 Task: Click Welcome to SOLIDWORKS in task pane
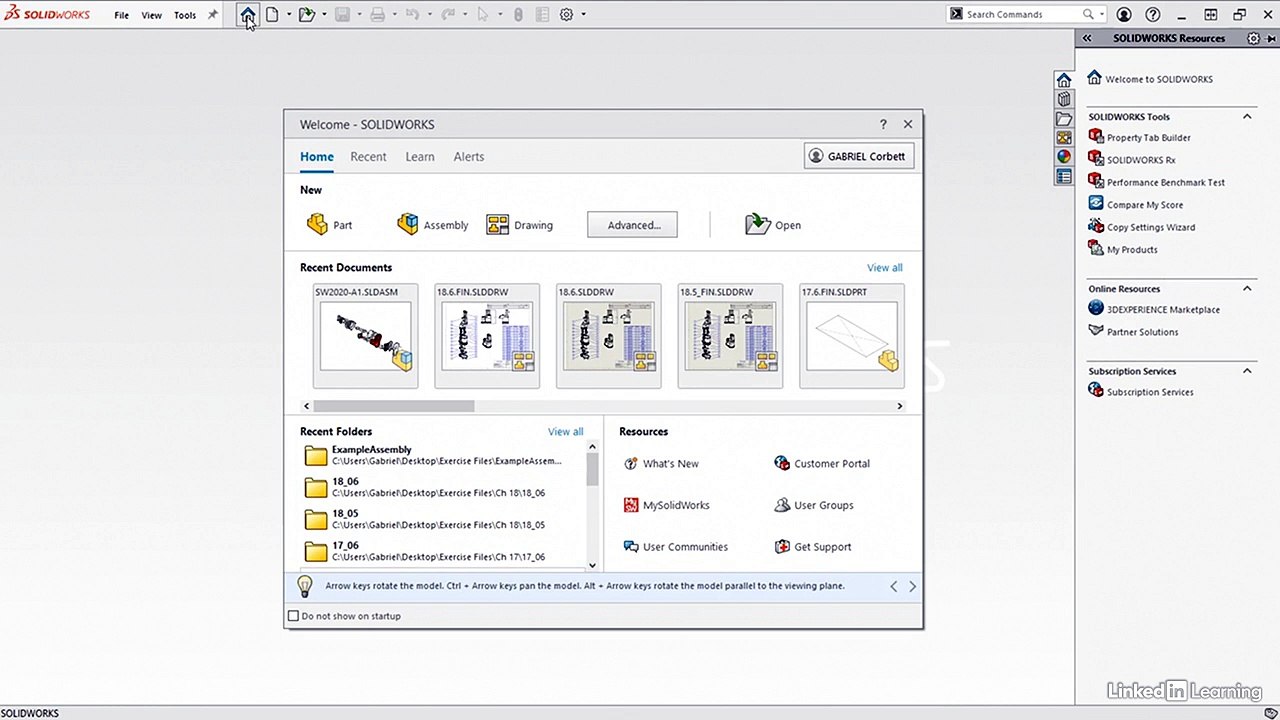tap(1150, 79)
